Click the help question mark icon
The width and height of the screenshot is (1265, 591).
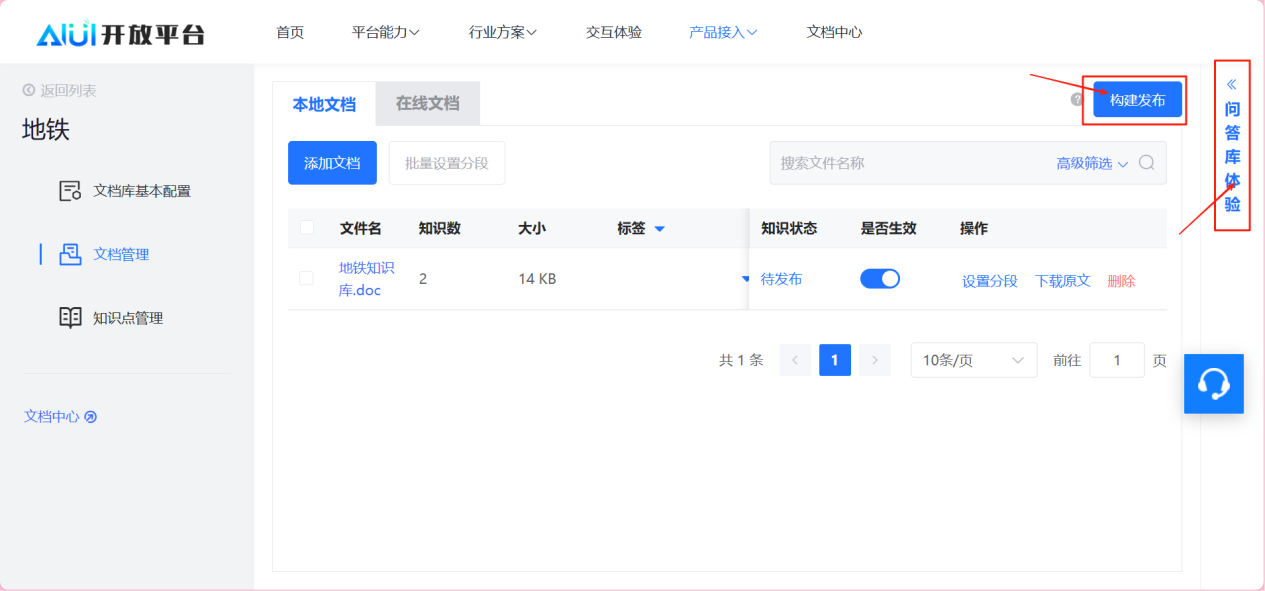(1077, 100)
